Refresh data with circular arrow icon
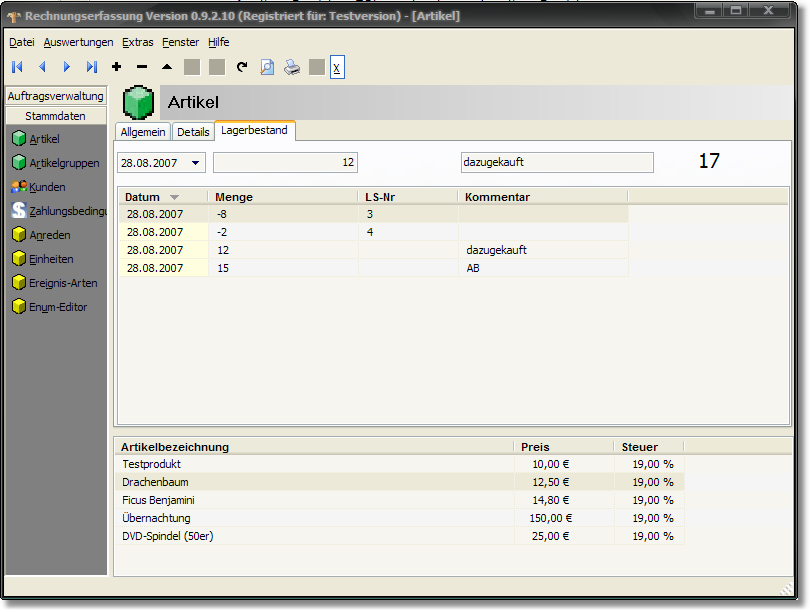The width and height of the screenshot is (810, 612). [x=242, y=67]
